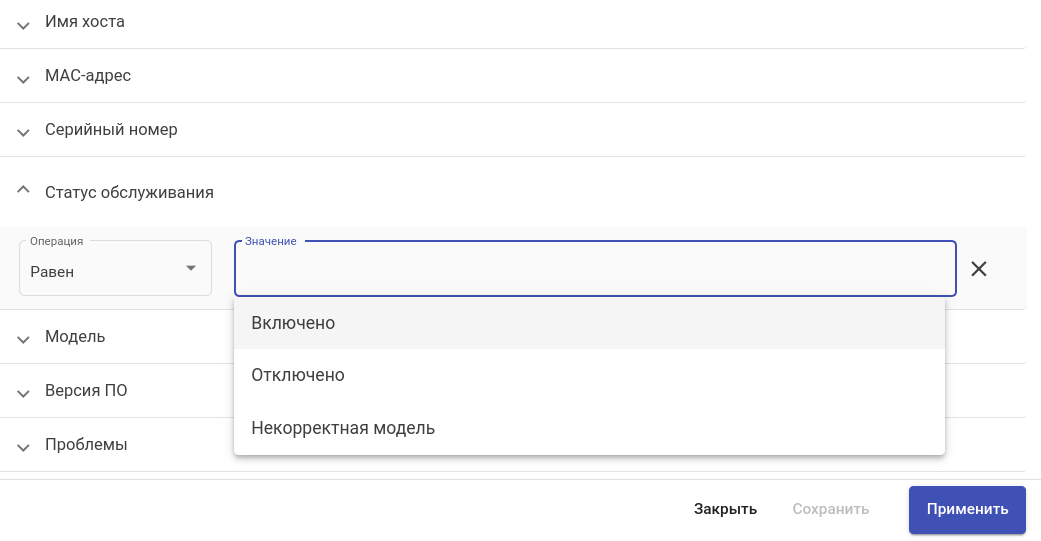Click the chevron icon beside Версия ПО

(x=24, y=392)
